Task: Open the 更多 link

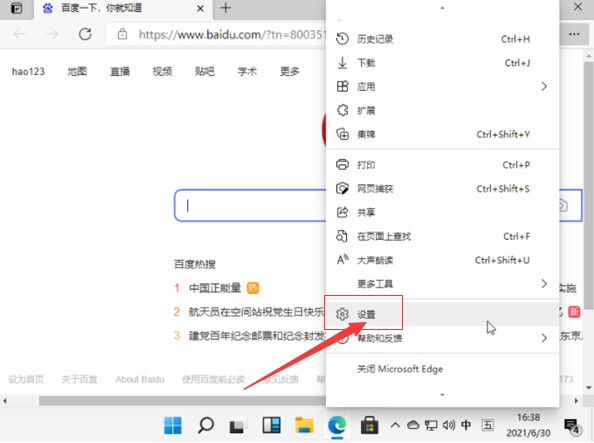Action: [x=289, y=71]
